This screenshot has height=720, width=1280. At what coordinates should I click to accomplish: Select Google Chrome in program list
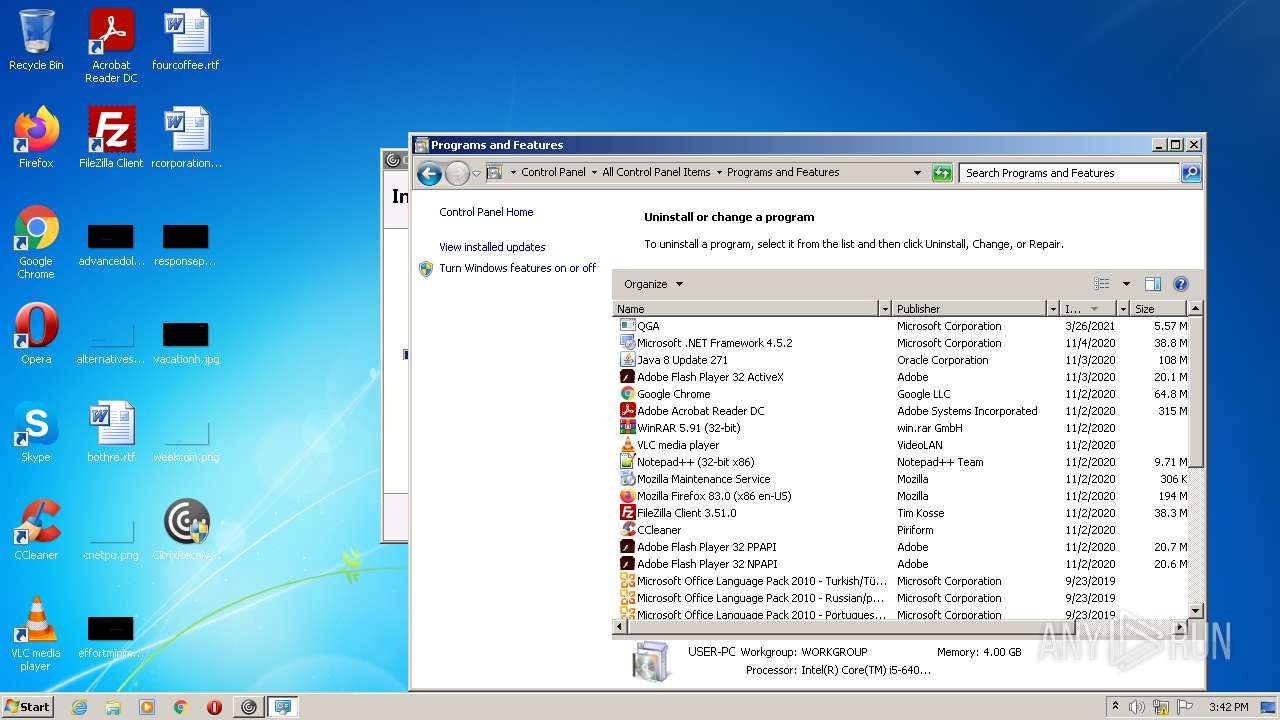click(x=900, y=394)
